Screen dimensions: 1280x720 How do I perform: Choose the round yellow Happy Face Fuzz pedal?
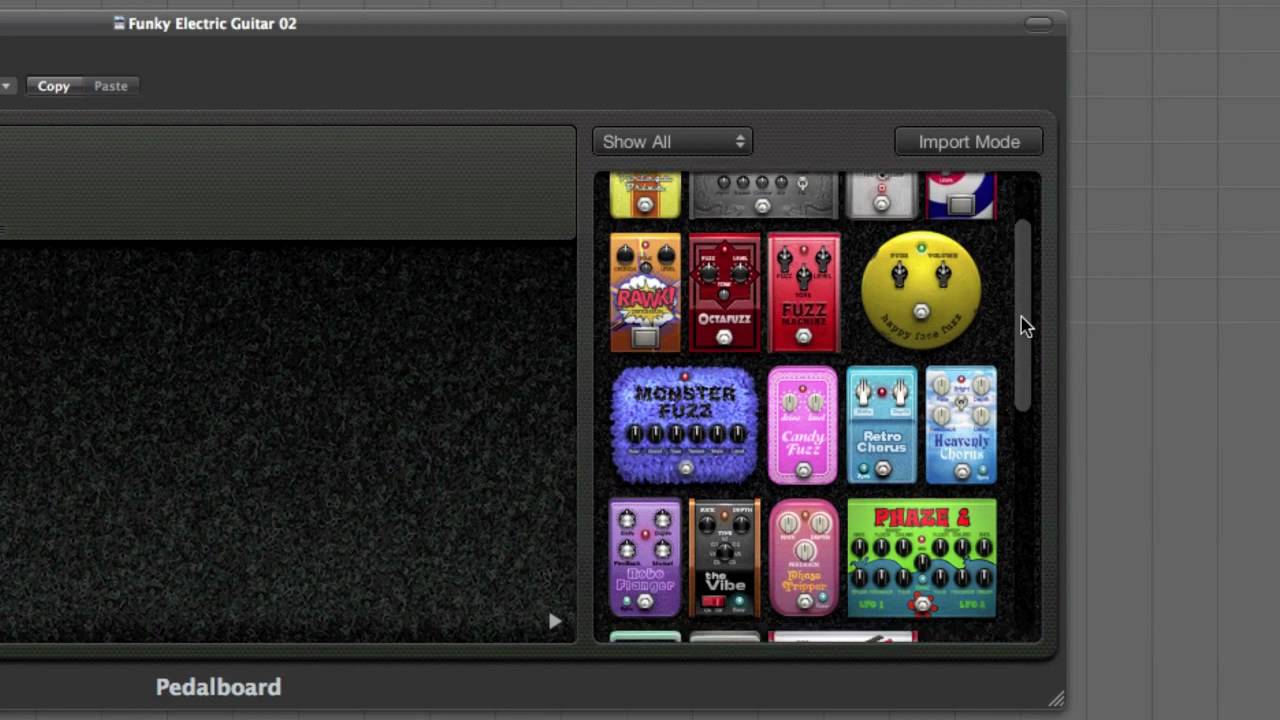click(921, 290)
